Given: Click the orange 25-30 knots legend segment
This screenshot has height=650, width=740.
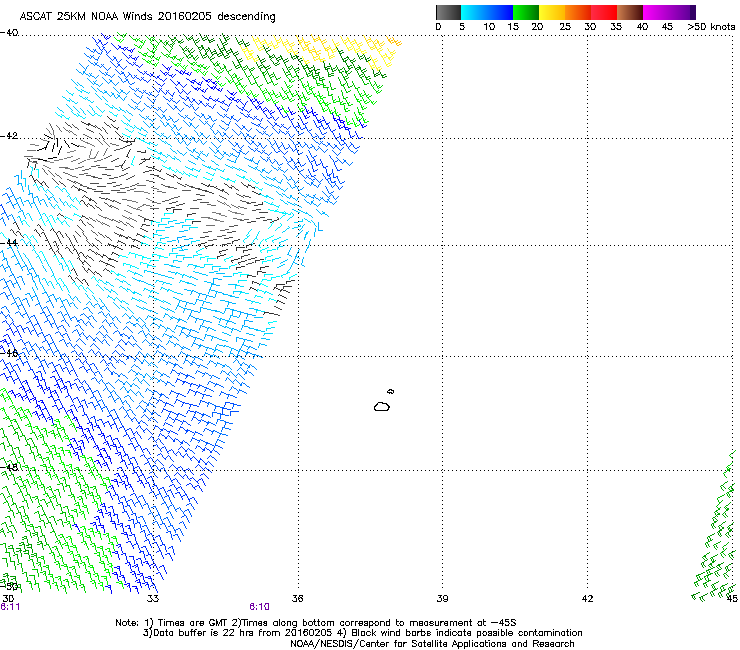Looking at the screenshot, I should click(x=578, y=12).
